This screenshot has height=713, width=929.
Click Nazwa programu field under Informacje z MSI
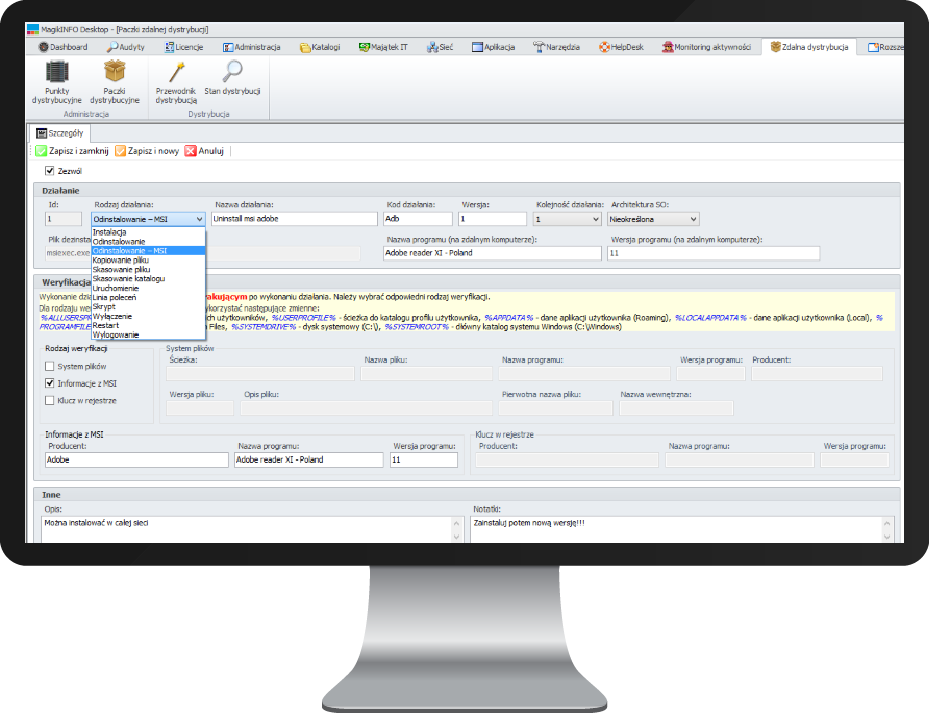(x=309, y=460)
